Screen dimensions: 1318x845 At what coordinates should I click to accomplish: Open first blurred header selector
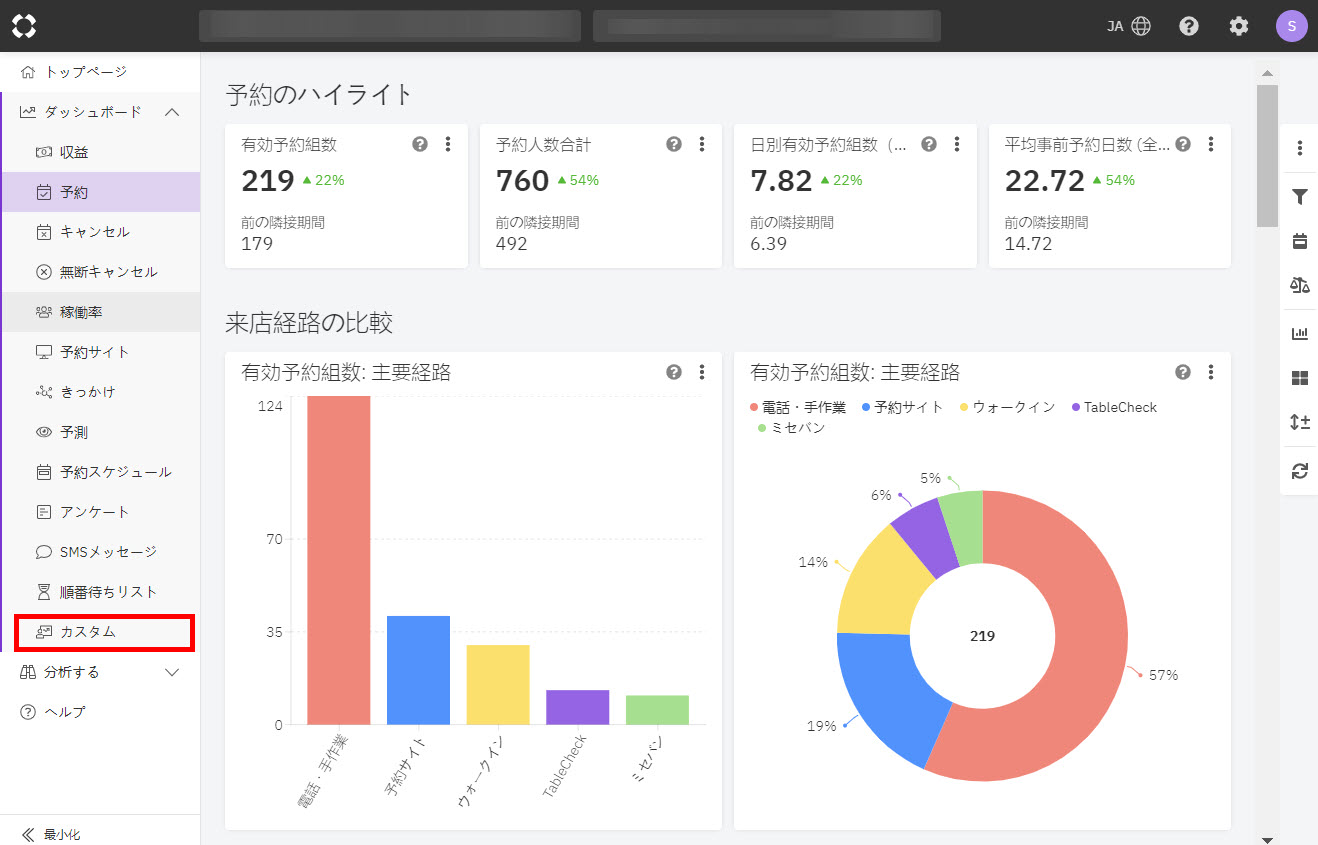390,26
